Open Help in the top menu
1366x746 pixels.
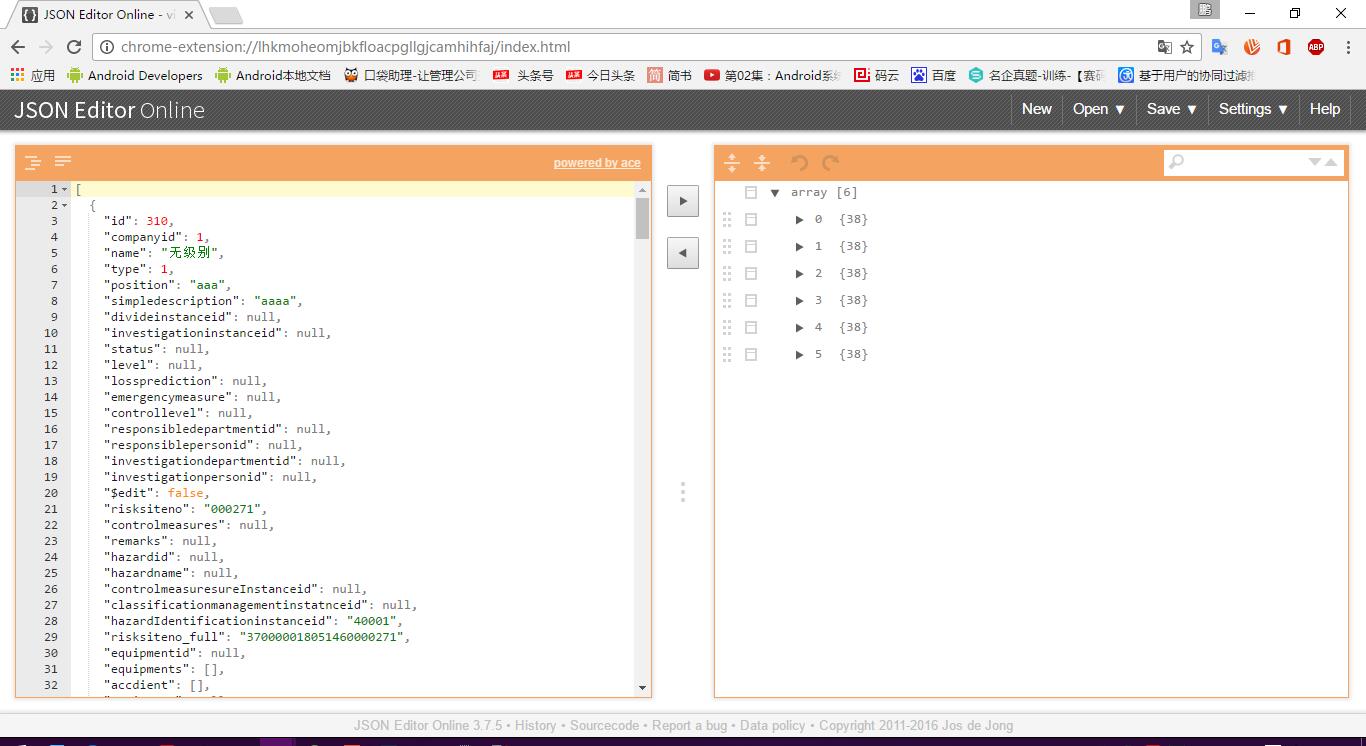tap(1325, 109)
